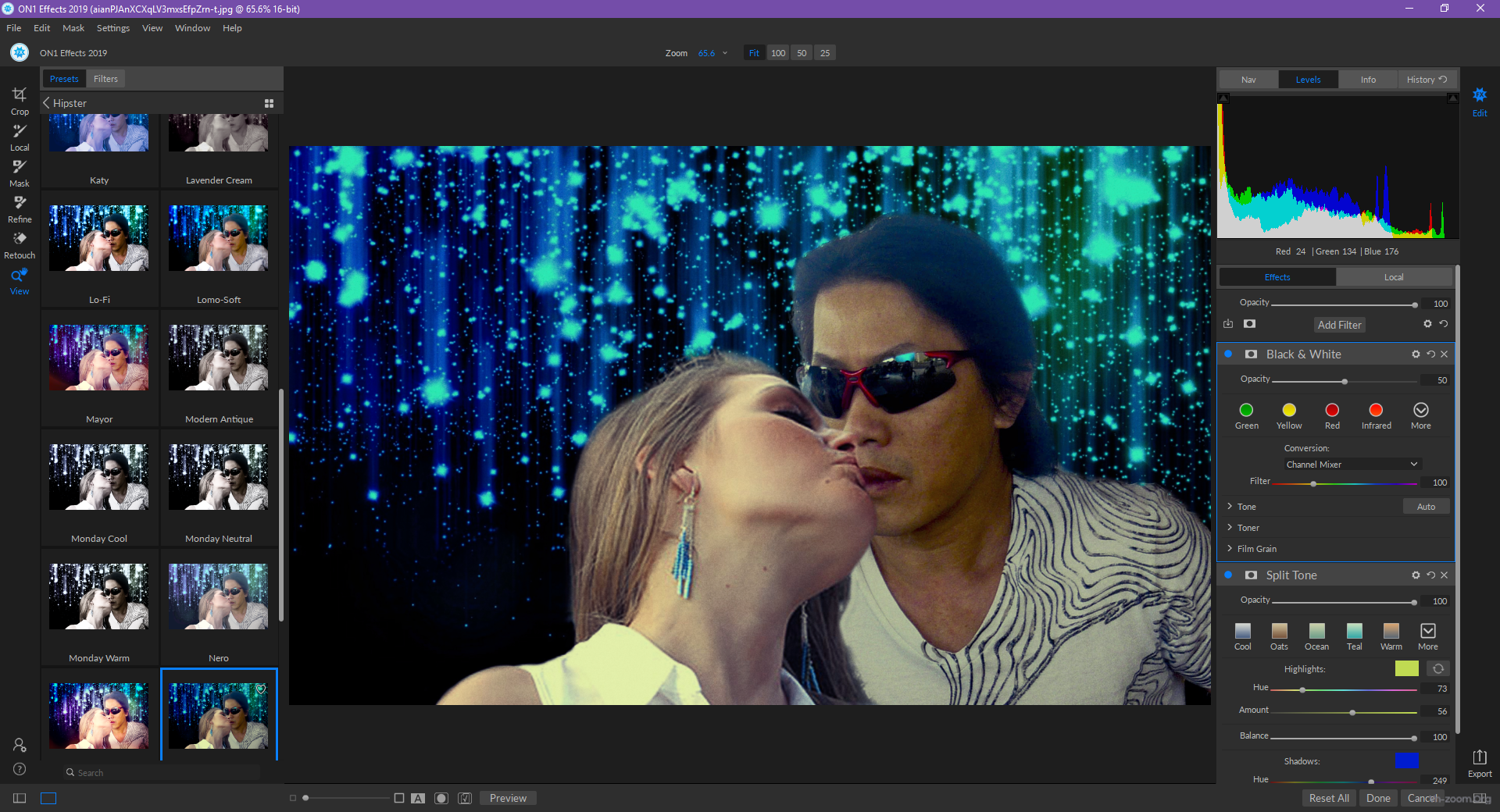Select the Retouch tool
Image resolution: width=1500 pixels, height=812 pixels.
pyautogui.click(x=20, y=245)
